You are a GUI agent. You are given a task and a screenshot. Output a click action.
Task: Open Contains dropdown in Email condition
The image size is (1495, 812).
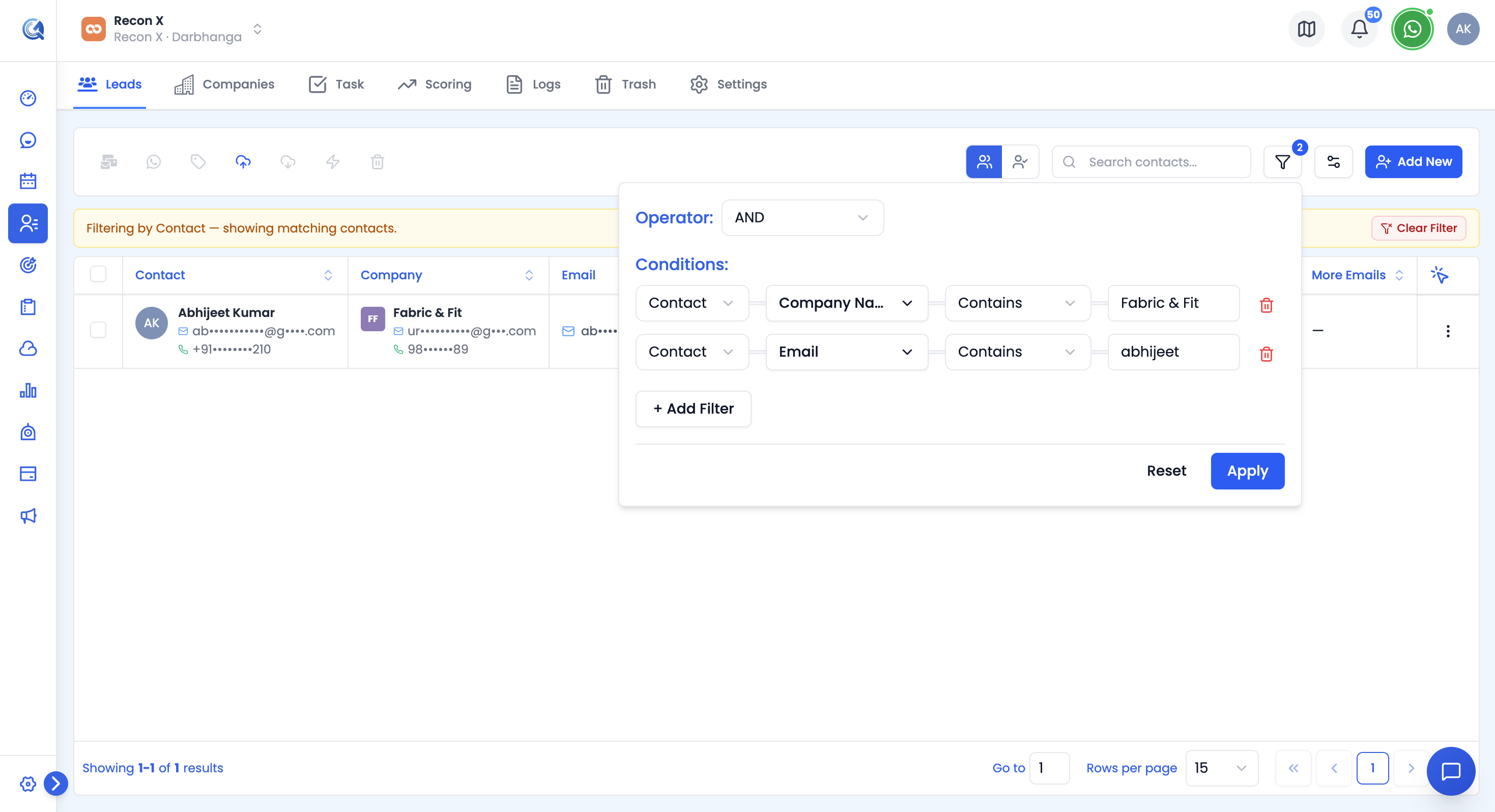click(1017, 352)
